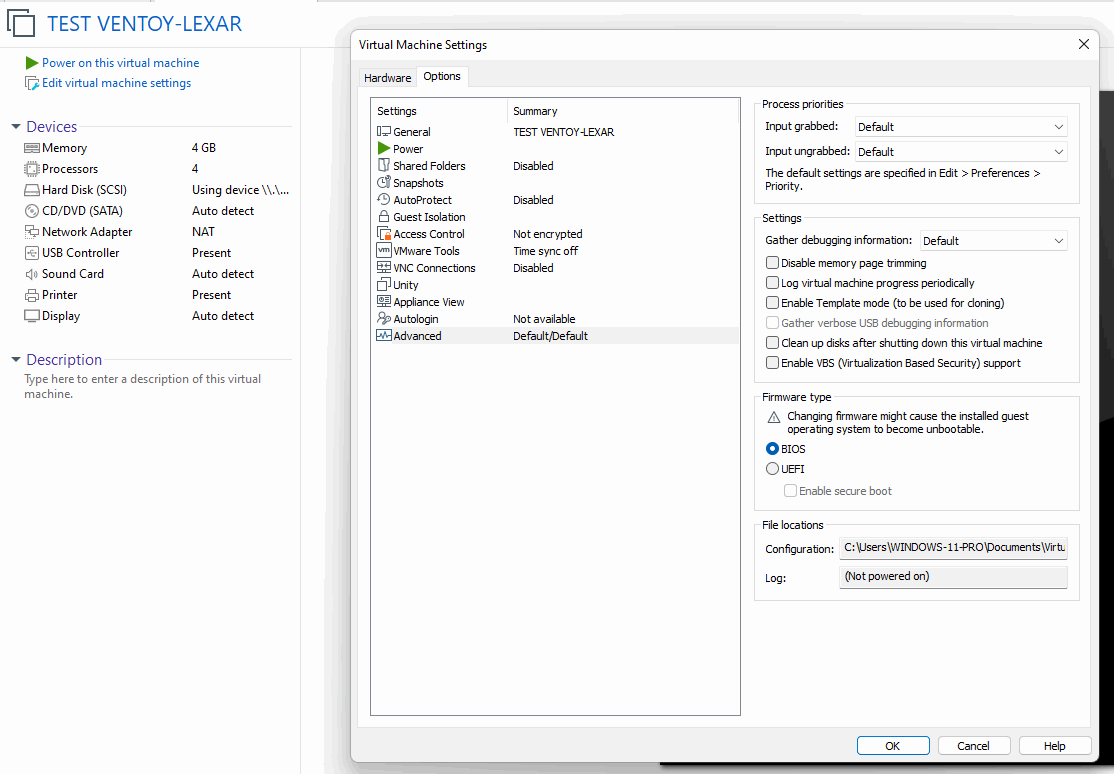Close the Virtual Machine Settings dialog
Screen dimensions: 1114x774
pyautogui.click(x=1083, y=44)
